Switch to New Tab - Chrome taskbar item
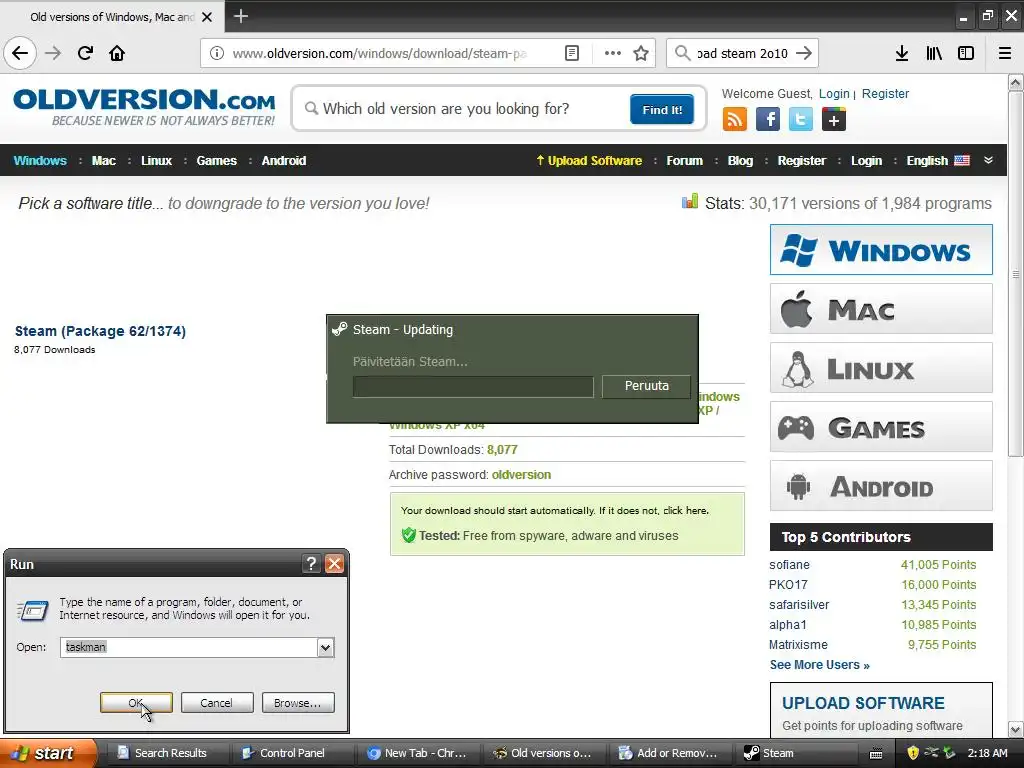Image resolution: width=1024 pixels, height=768 pixels. coord(416,753)
